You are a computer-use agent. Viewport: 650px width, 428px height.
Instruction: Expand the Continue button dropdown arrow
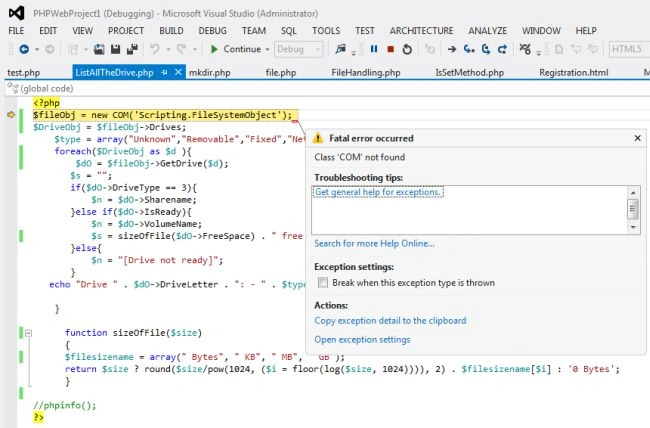pyautogui.click(x=267, y=49)
